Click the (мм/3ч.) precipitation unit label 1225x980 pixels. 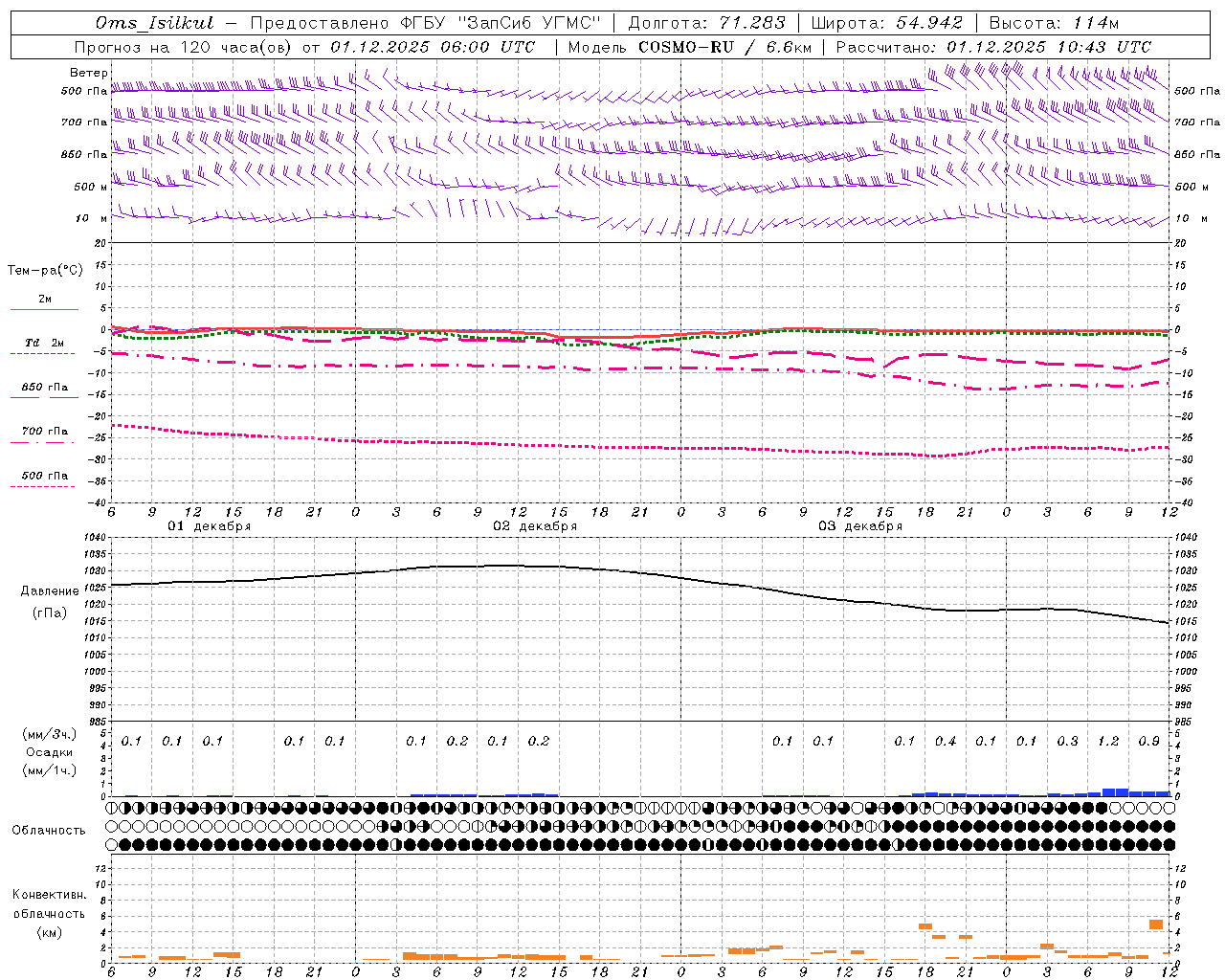[x=49, y=734]
